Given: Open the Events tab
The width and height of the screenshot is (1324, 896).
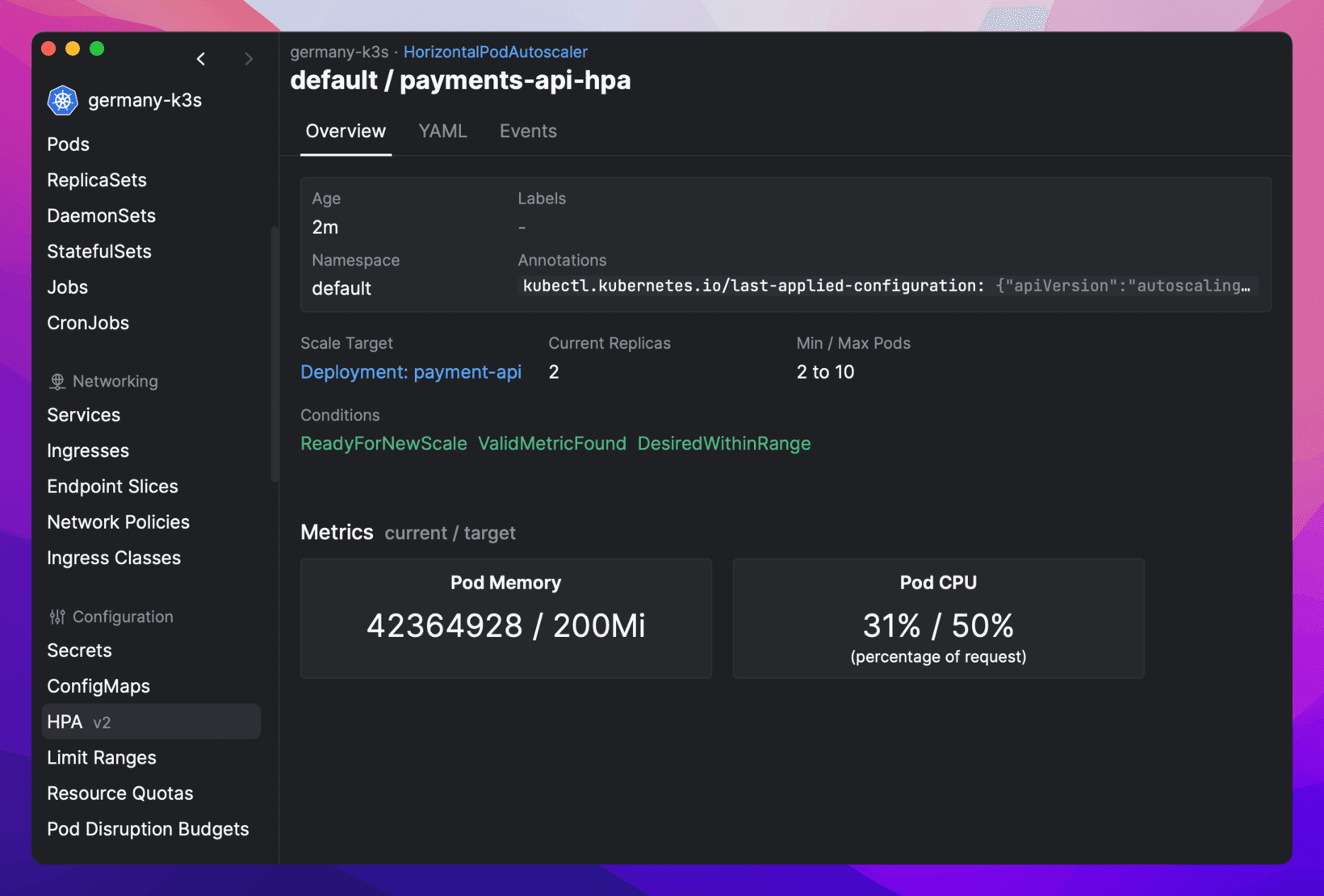Looking at the screenshot, I should pos(528,131).
